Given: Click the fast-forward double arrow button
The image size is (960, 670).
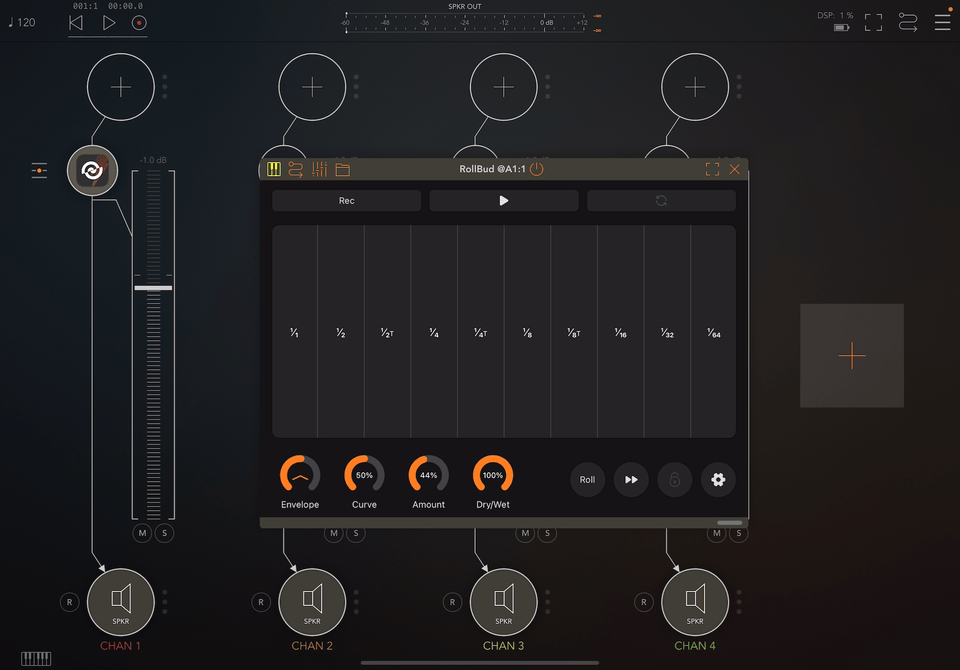Looking at the screenshot, I should tap(631, 480).
